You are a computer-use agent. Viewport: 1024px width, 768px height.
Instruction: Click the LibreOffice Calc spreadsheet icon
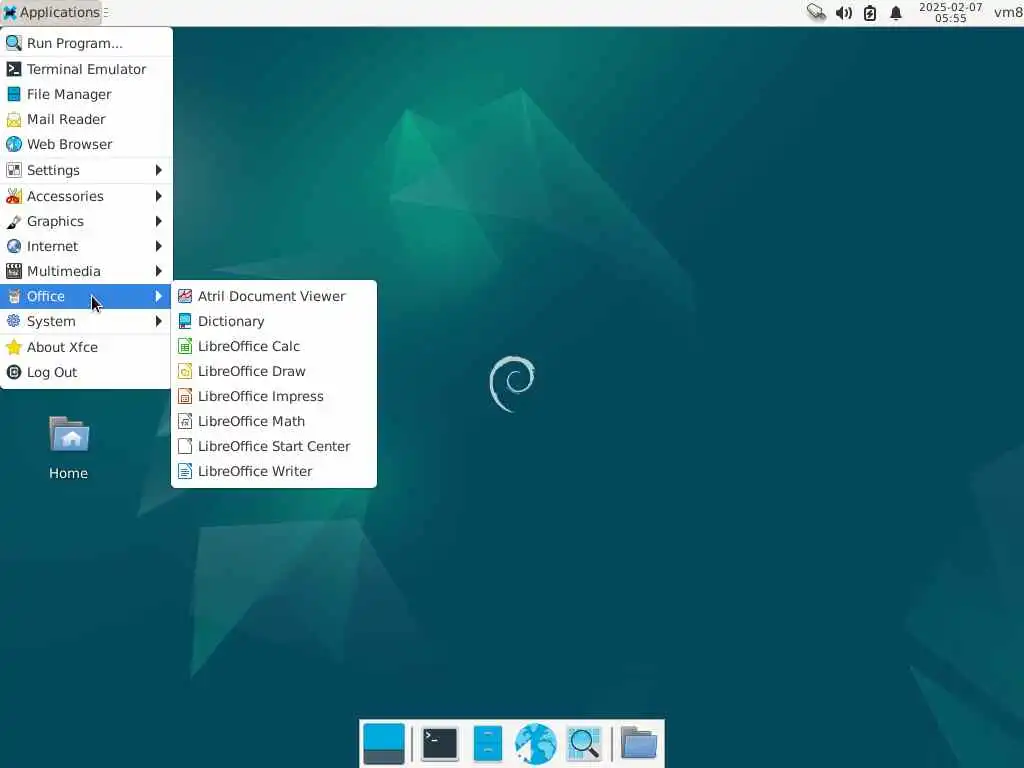(x=185, y=346)
